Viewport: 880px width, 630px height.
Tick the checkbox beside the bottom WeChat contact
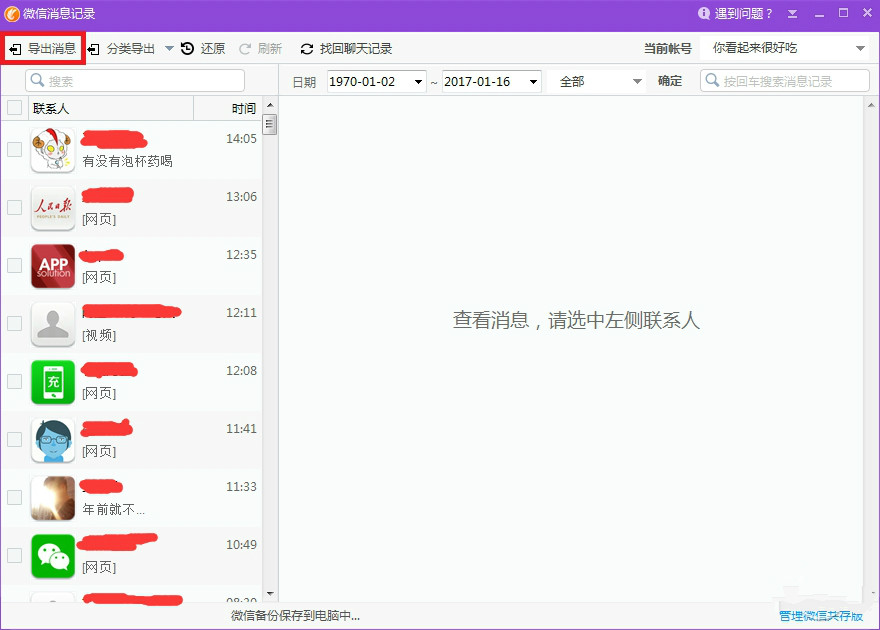pyautogui.click(x=14, y=555)
